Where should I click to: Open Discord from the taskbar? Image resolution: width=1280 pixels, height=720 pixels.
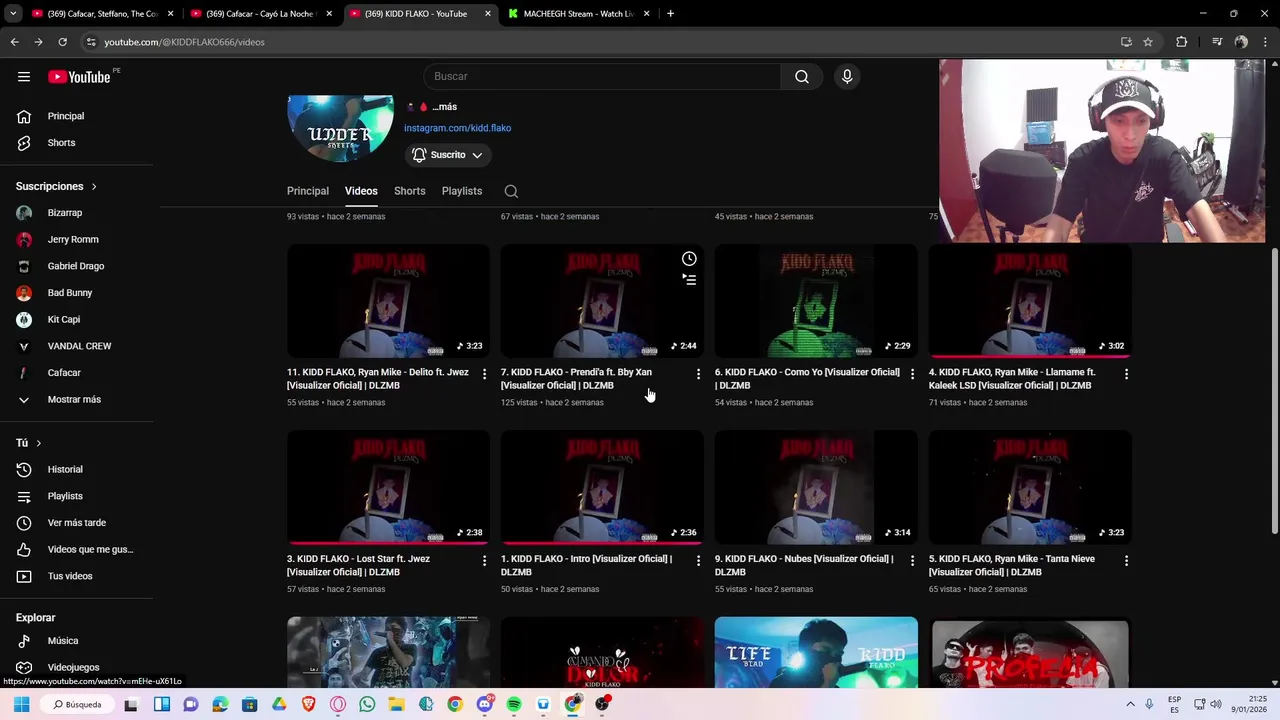pos(485,704)
